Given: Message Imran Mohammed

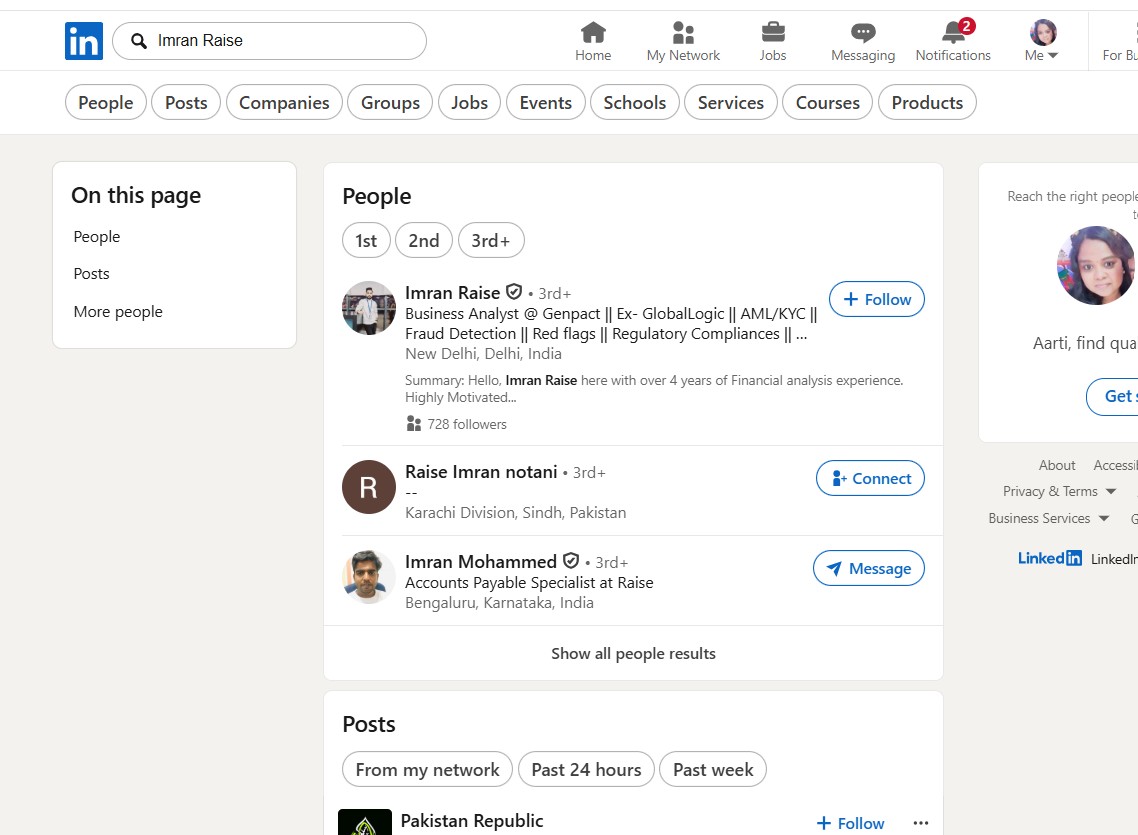Looking at the screenshot, I should [868, 568].
